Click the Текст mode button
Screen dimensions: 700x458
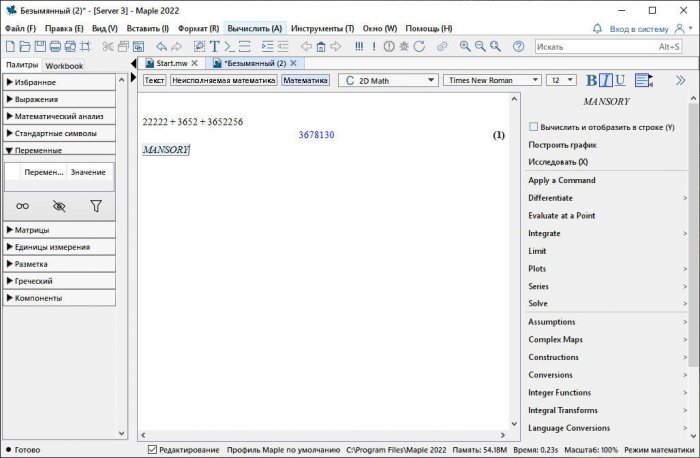coord(155,80)
